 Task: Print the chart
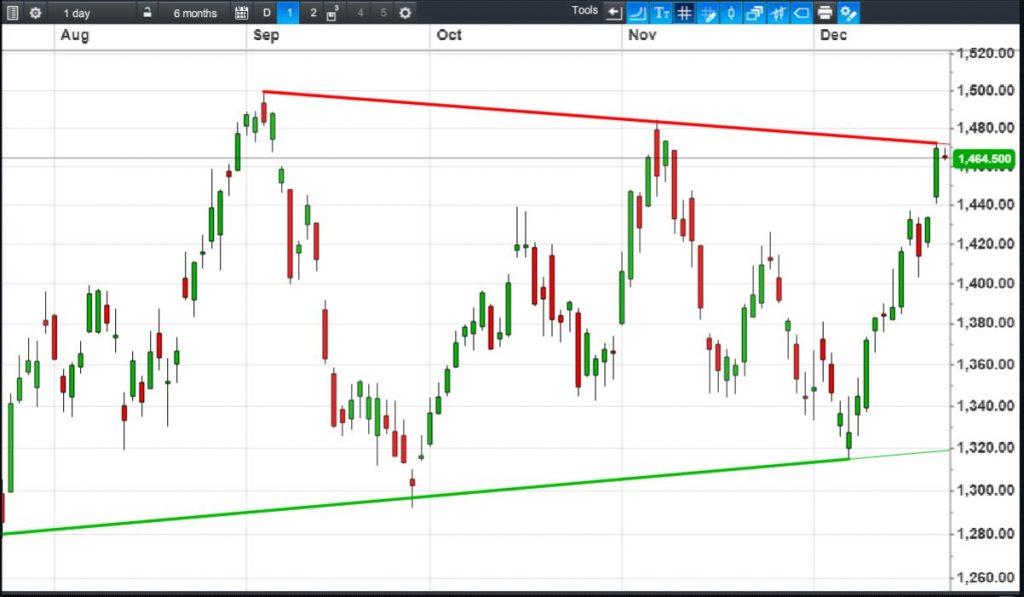click(825, 12)
